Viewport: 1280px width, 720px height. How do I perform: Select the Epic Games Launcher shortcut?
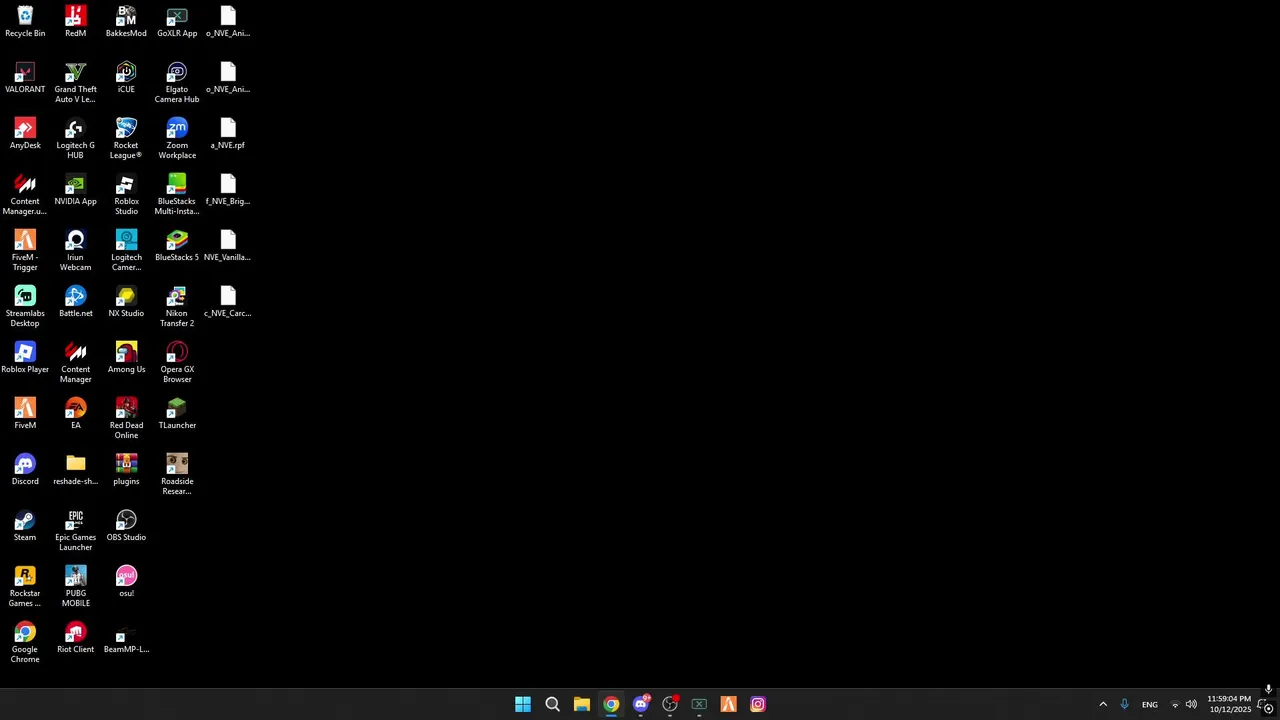[75, 531]
